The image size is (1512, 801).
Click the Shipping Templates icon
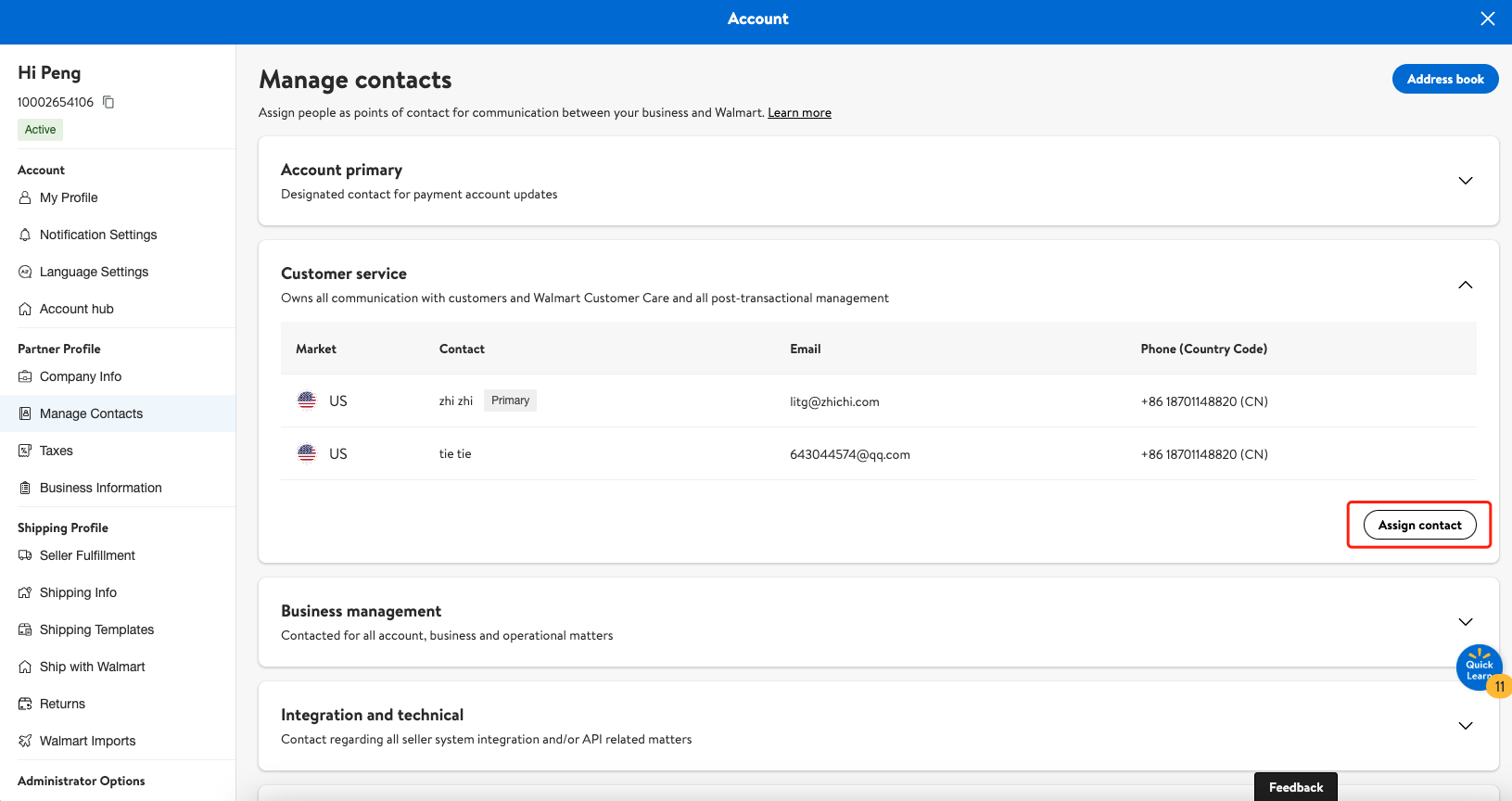coord(25,629)
